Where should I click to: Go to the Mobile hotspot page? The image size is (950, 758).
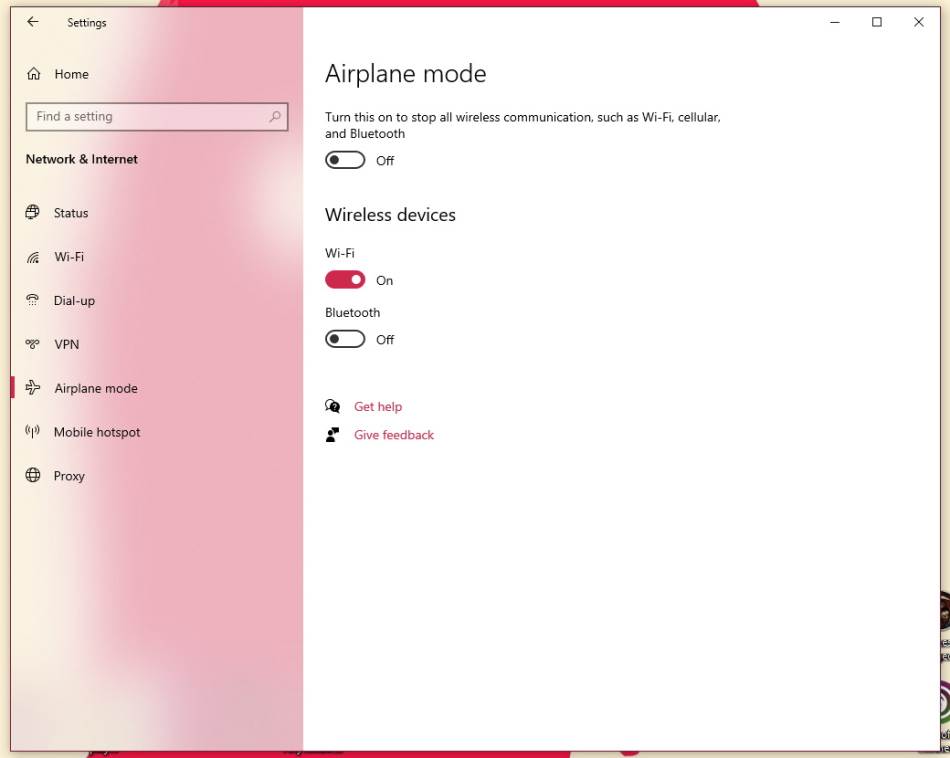(97, 432)
